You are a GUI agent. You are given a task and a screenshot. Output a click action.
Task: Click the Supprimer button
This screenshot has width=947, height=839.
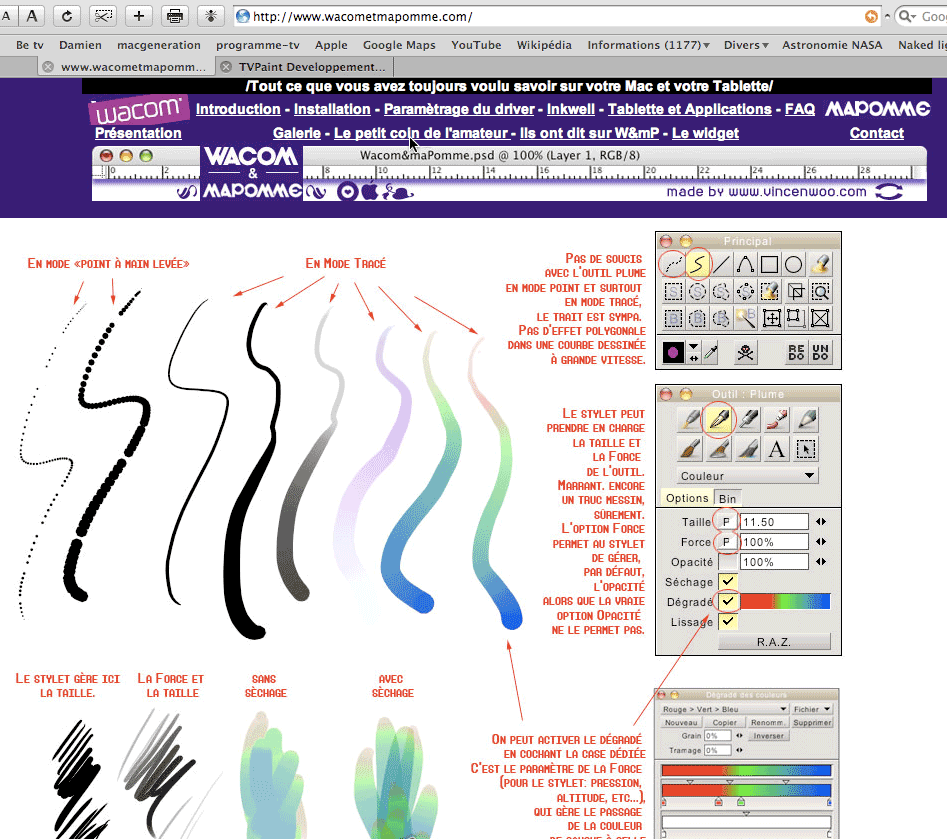tap(812, 722)
